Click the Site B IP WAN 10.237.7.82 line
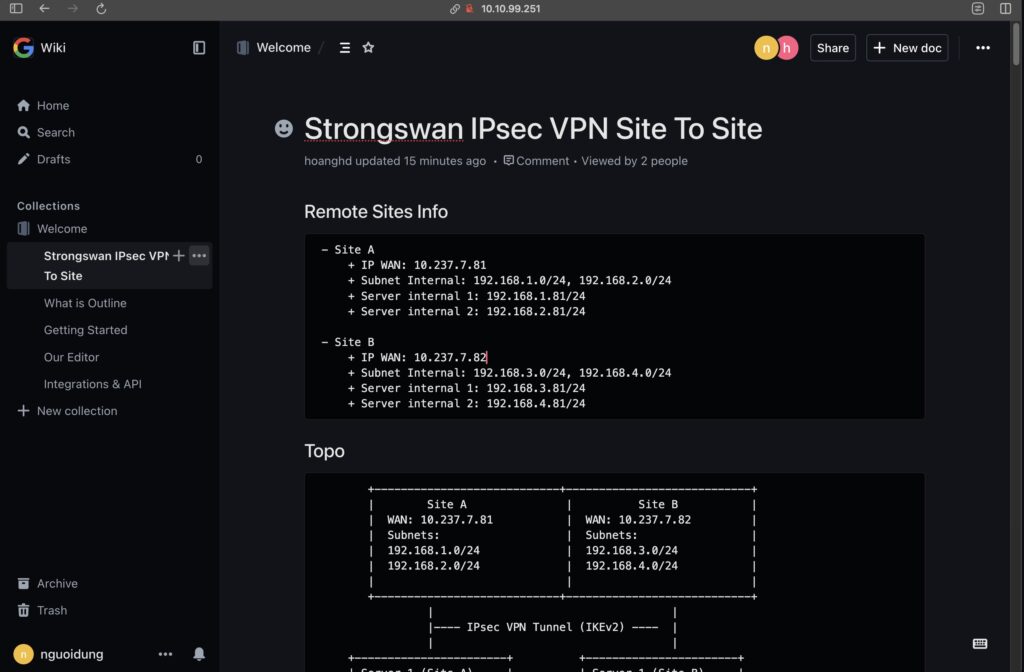Image resolution: width=1024 pixels, height=672 pixels. [417, 357]
